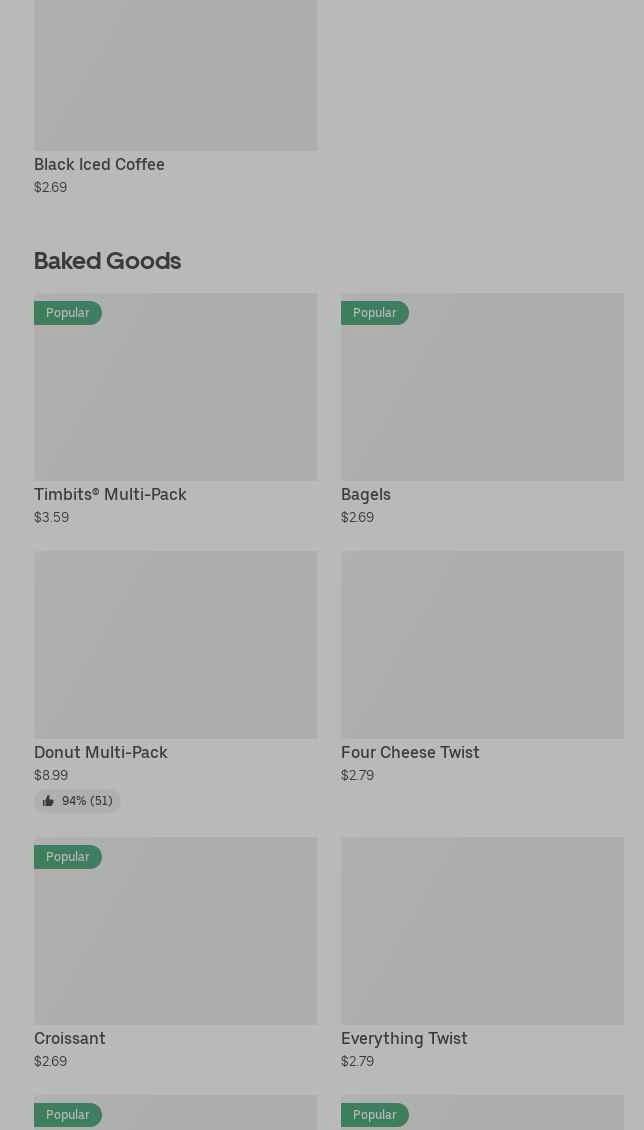Click the thumbs-up icon on the 94% rating
Viewport: 644px width, 1130px height.
click(x=48, y=801)
